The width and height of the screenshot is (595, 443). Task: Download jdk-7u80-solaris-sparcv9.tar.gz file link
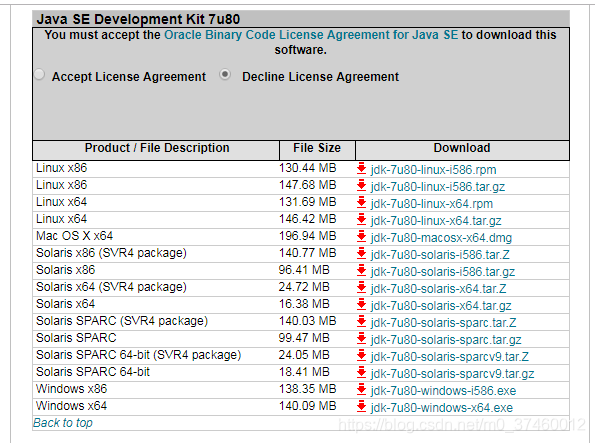tap(452, 374)
